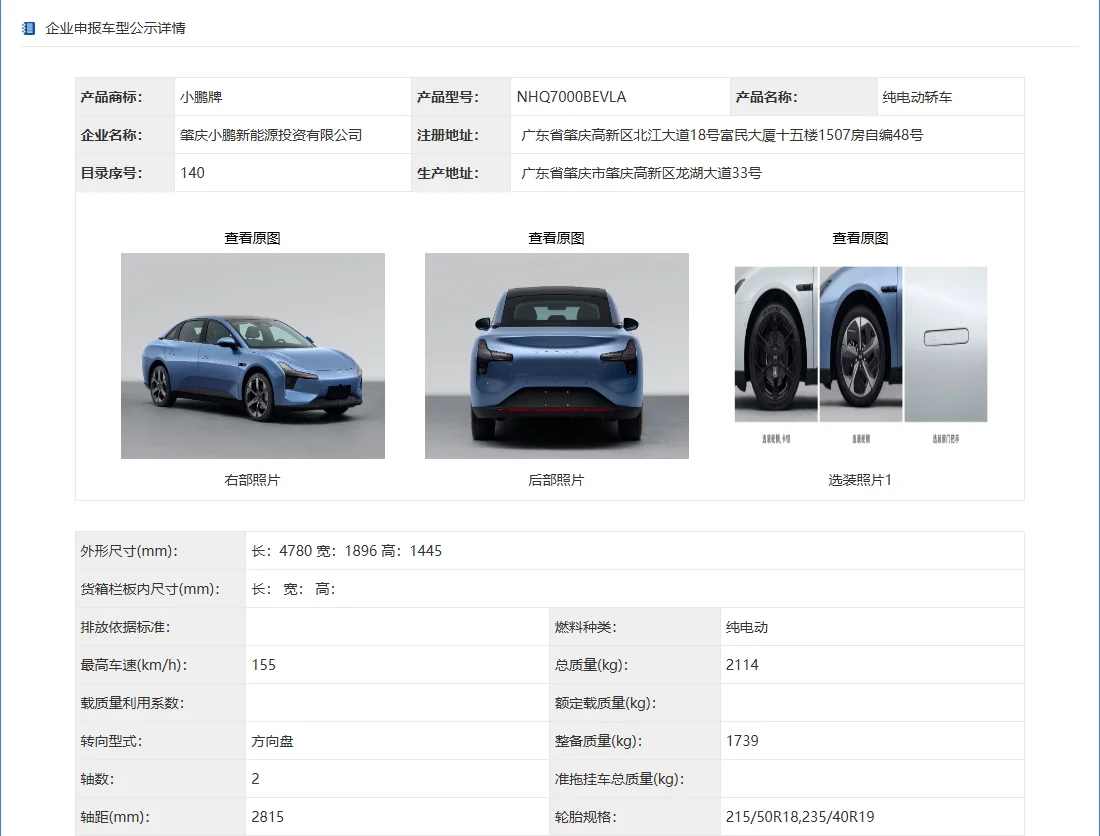The height and width of the screenshot is (836, 1100).
Task: Click the 整备质量(kg) label
Action: click(598, 741)
